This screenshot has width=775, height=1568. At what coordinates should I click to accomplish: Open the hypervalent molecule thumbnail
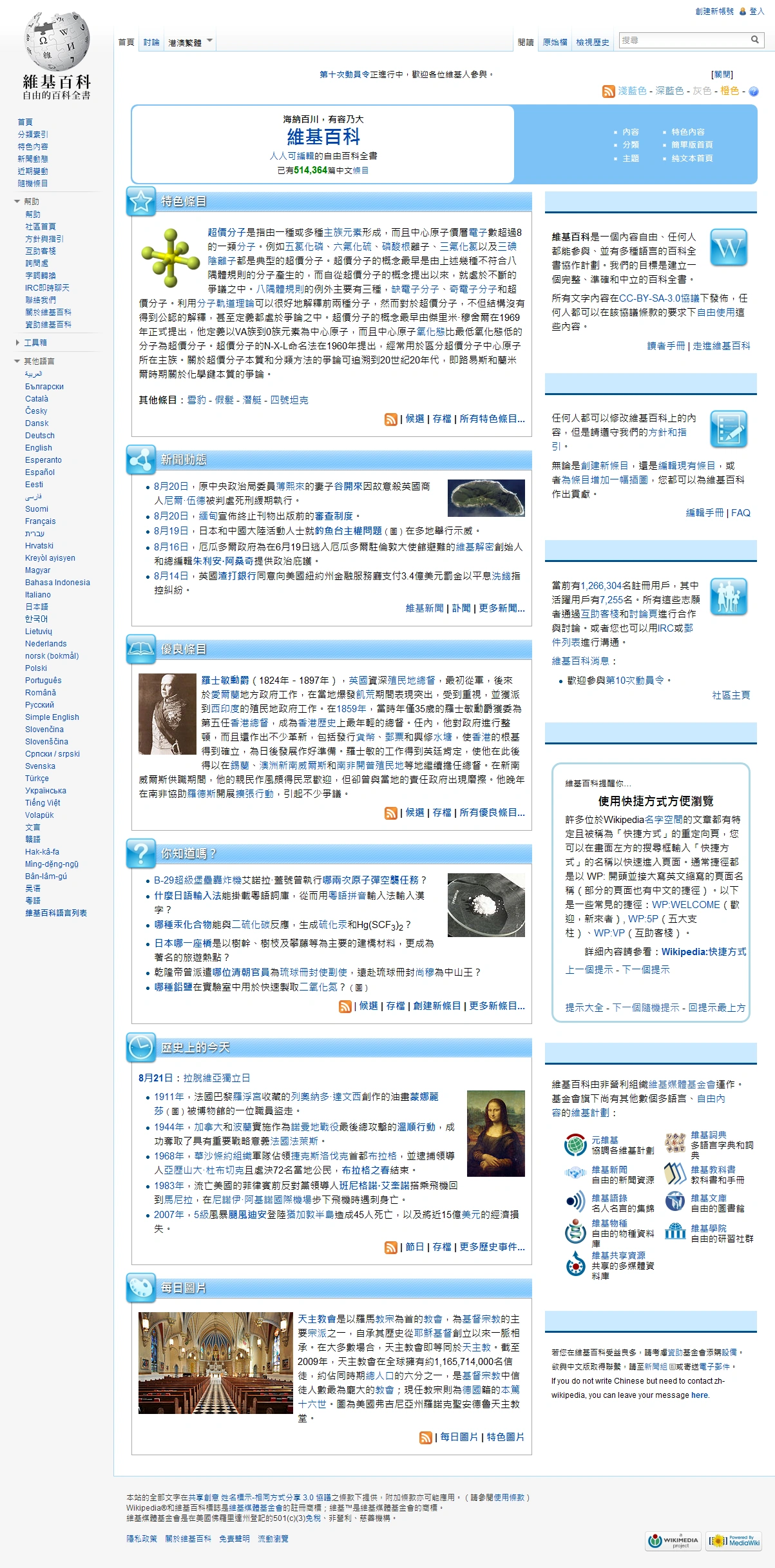pyautogui.click(x=171, y=258)
